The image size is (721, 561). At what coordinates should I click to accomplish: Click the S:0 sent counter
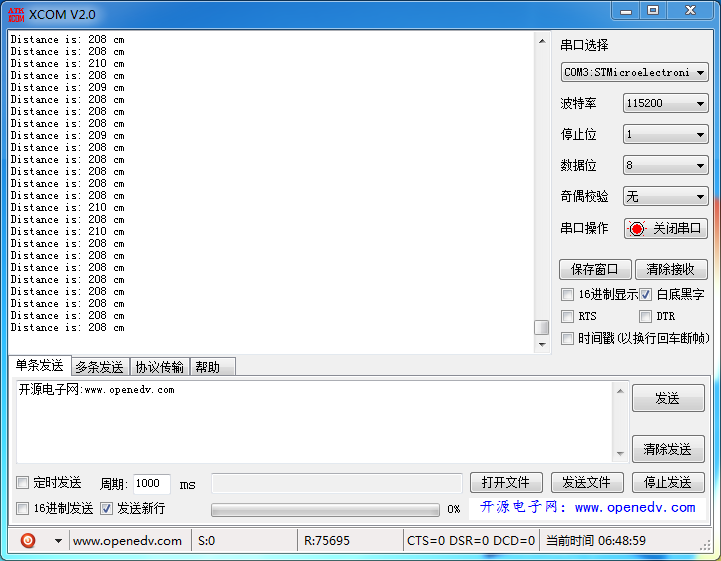(x=206, y=541)
